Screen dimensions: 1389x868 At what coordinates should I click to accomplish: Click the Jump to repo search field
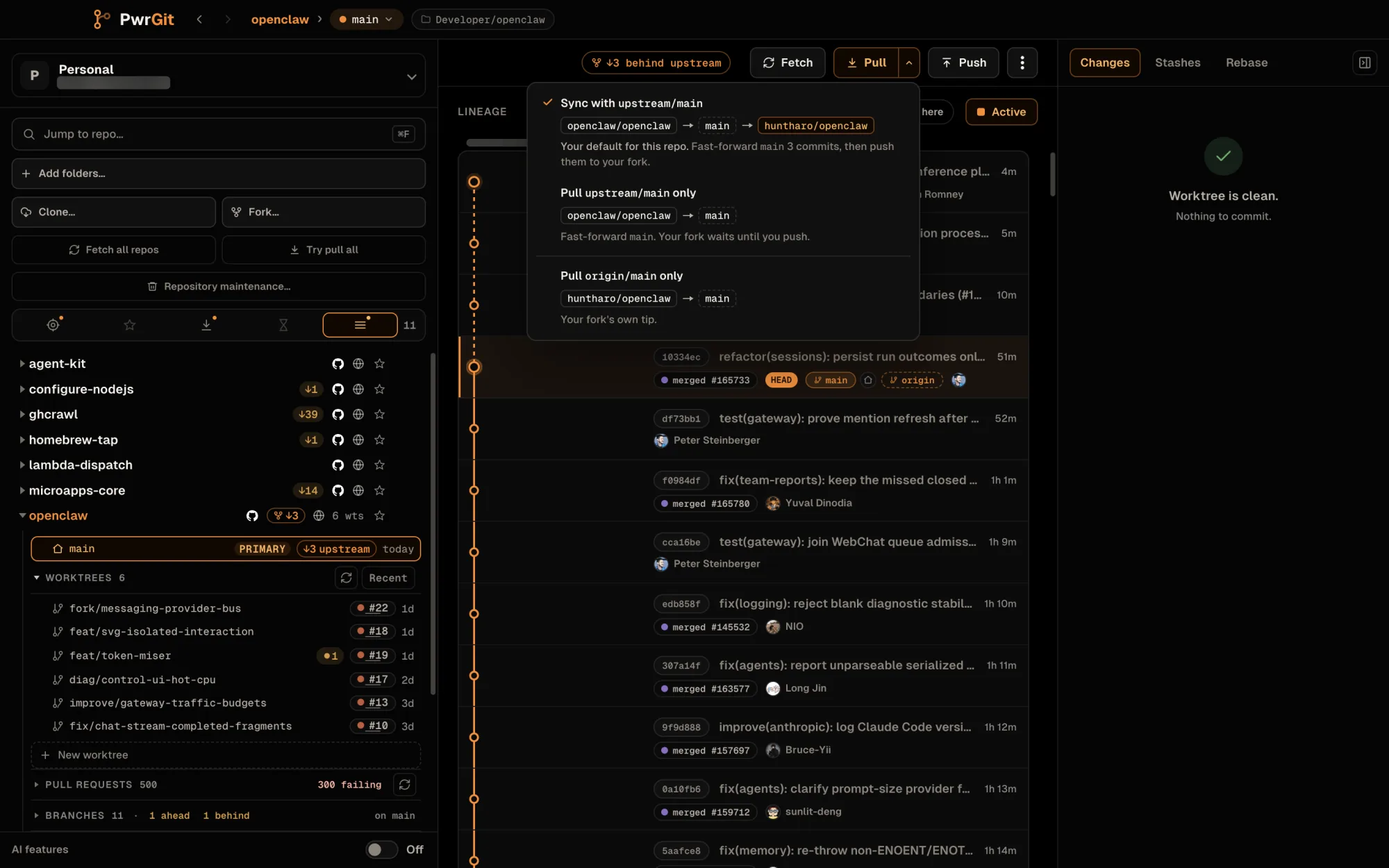point(218,134)
